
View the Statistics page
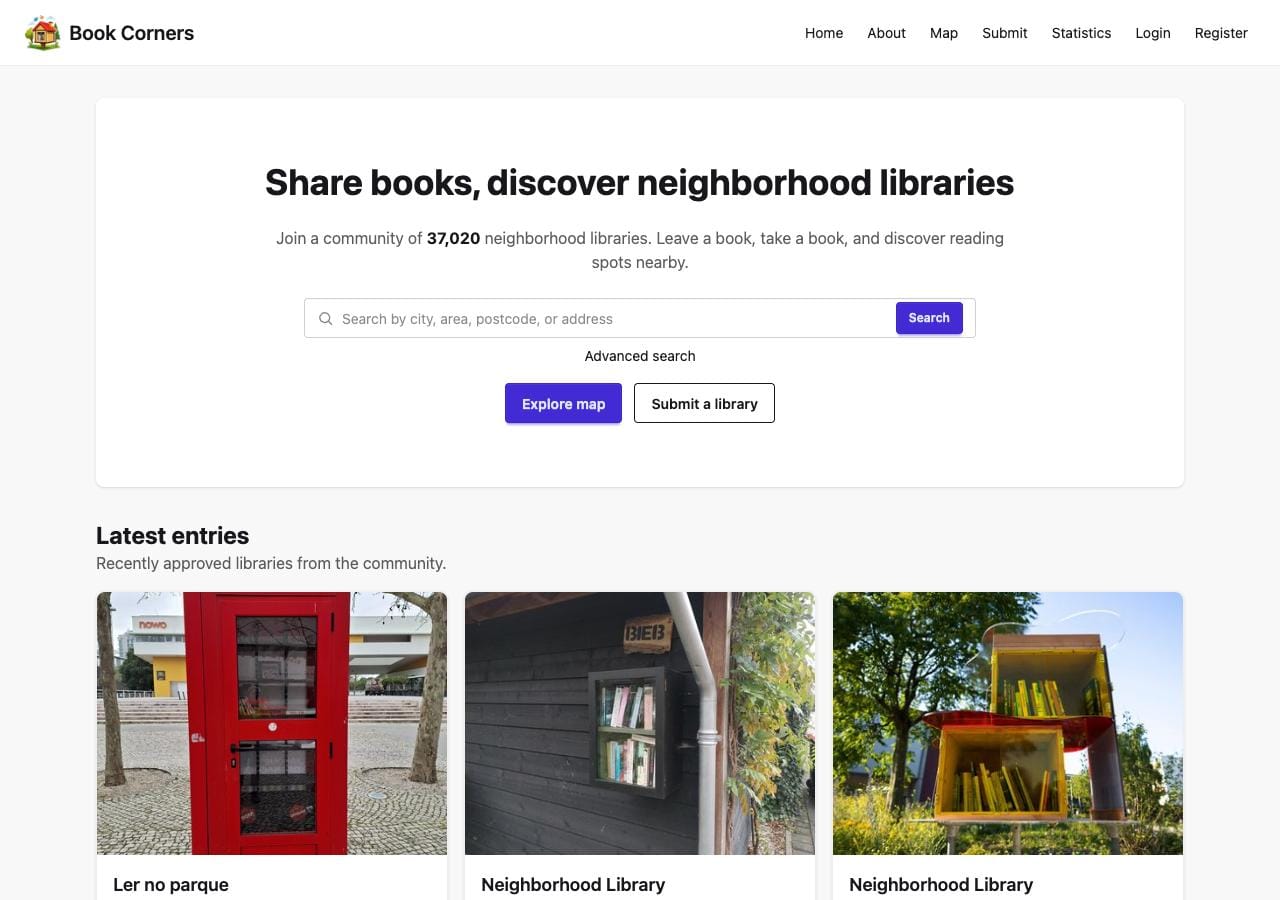(1081, 33)
